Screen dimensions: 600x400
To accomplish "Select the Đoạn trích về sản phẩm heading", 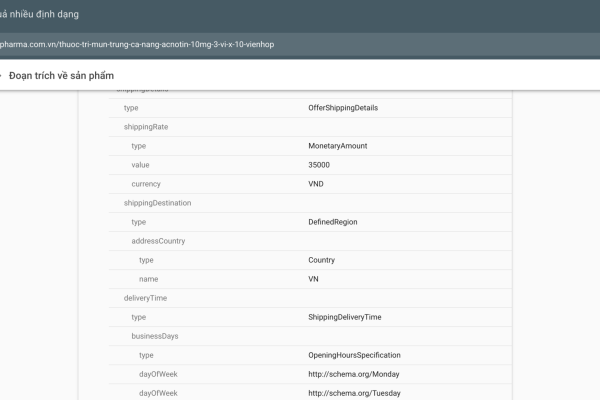I will [x=62, y=75].
